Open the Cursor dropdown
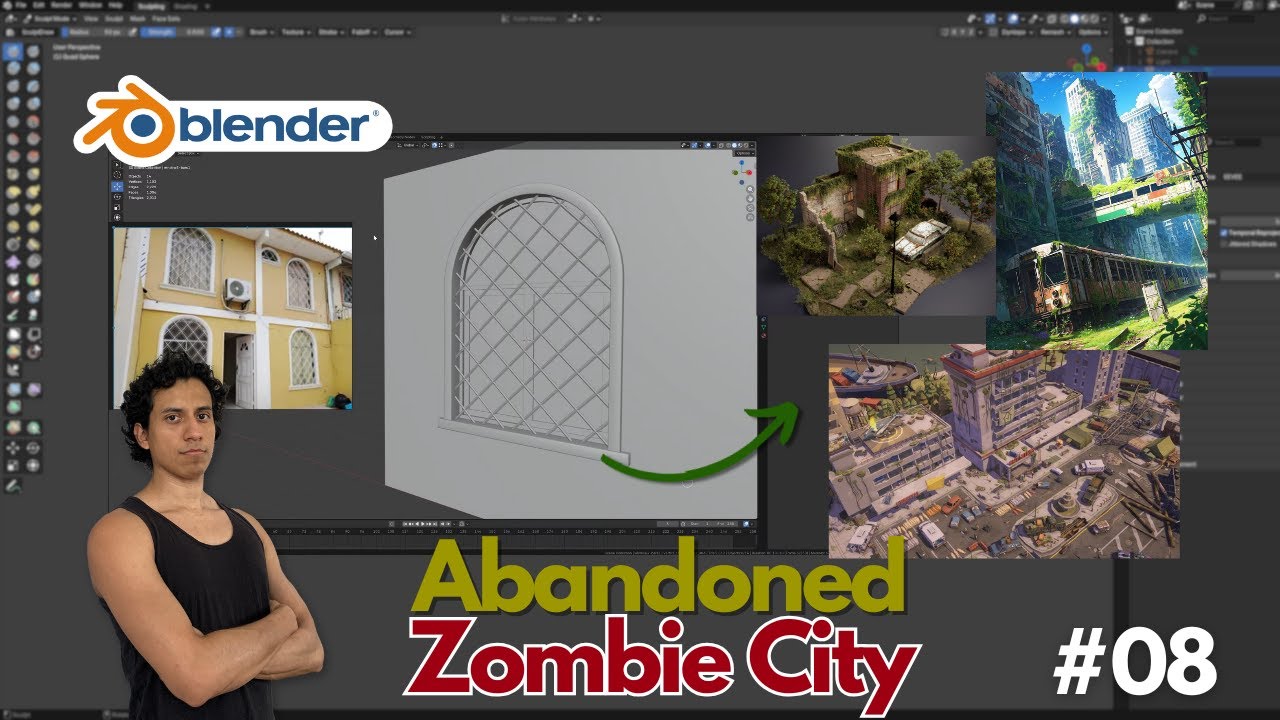 click(397, 33)
